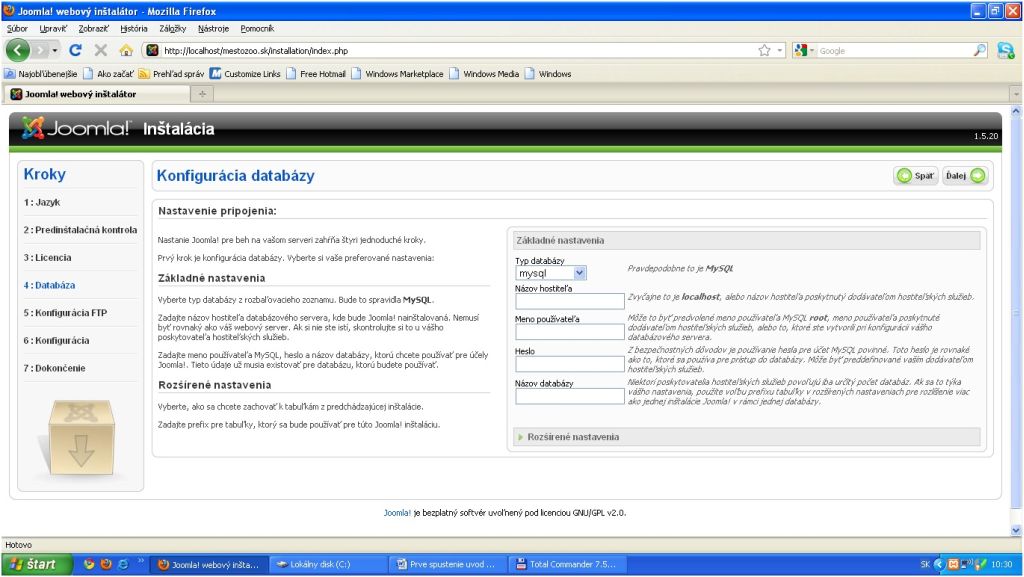The height and width of the screenshot is (577, 1024).
Task: Click the Free Hotmail bookmark
Action: coord(316,74)
